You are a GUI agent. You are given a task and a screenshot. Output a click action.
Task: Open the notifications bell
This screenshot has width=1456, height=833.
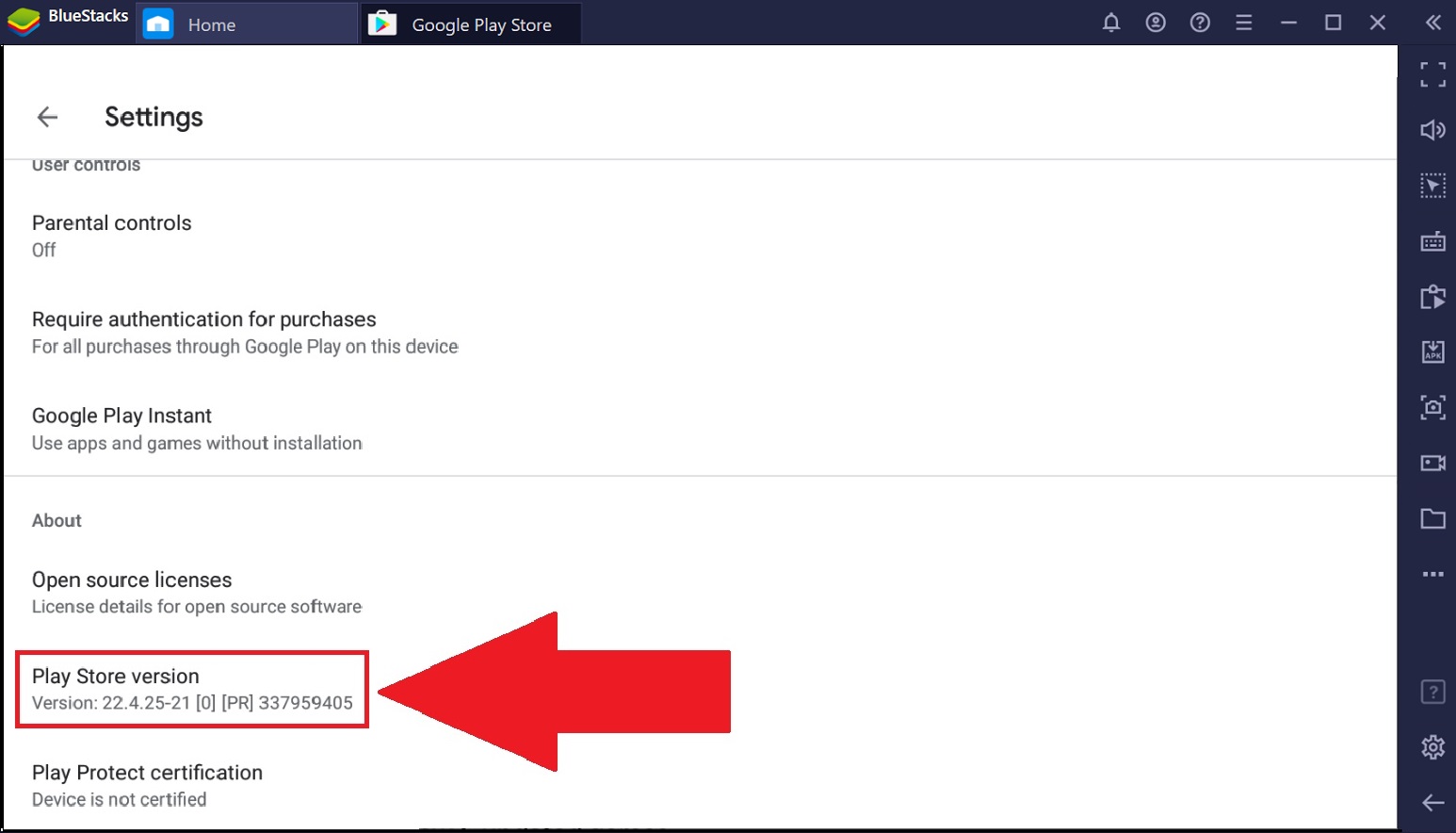pos(1111,23)
